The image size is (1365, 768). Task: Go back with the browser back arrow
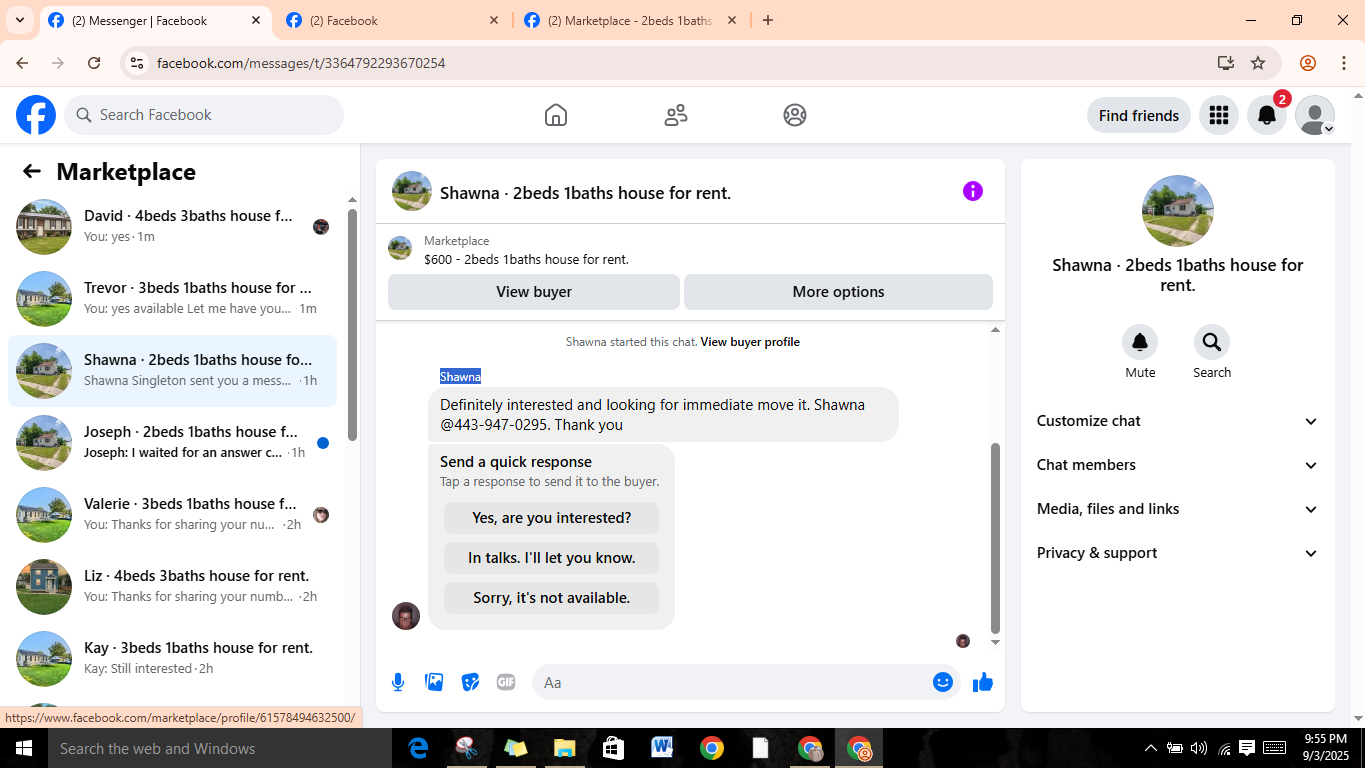[22, 63]
